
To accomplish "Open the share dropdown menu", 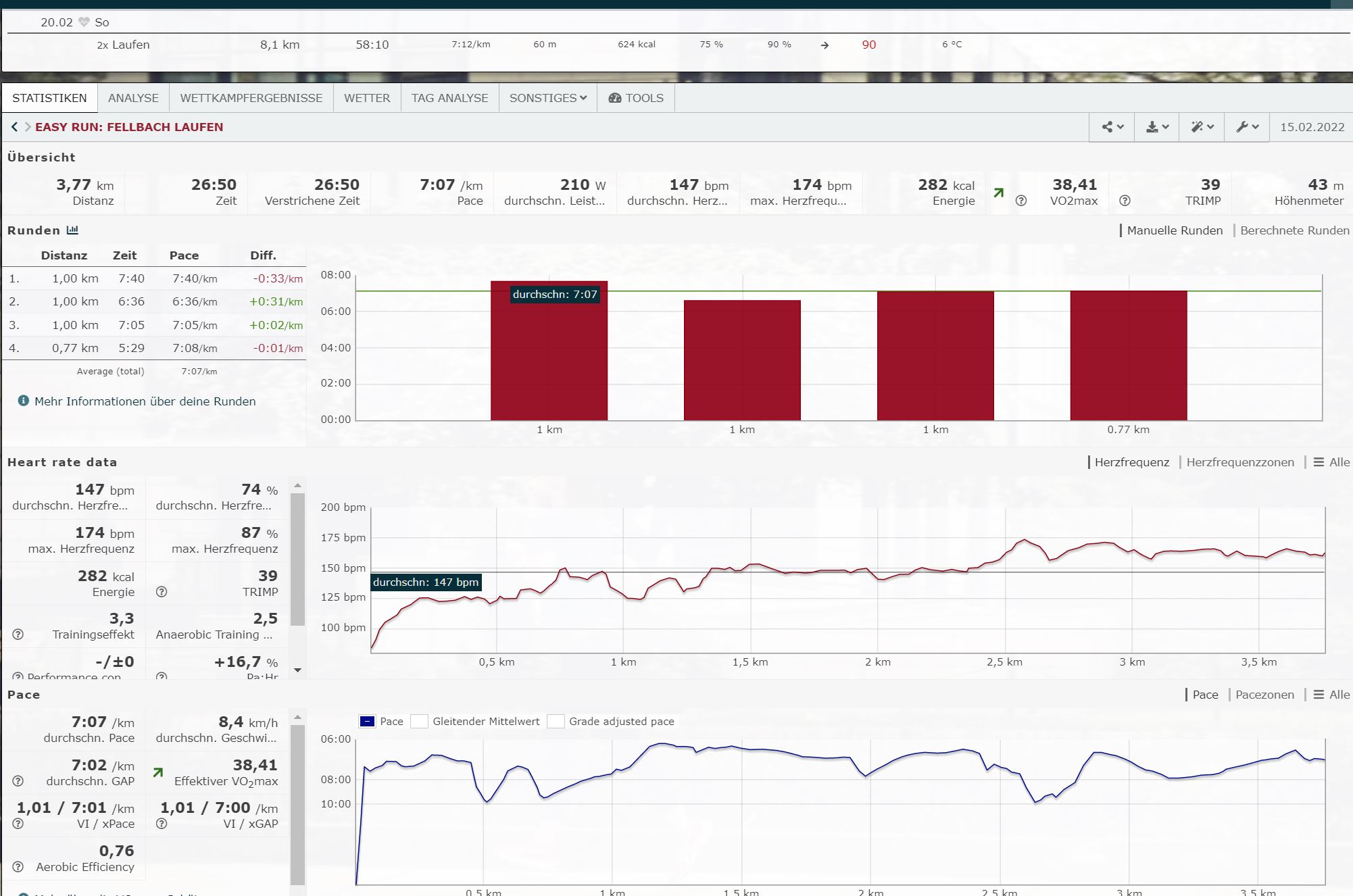I will (x=1112, y=127).
